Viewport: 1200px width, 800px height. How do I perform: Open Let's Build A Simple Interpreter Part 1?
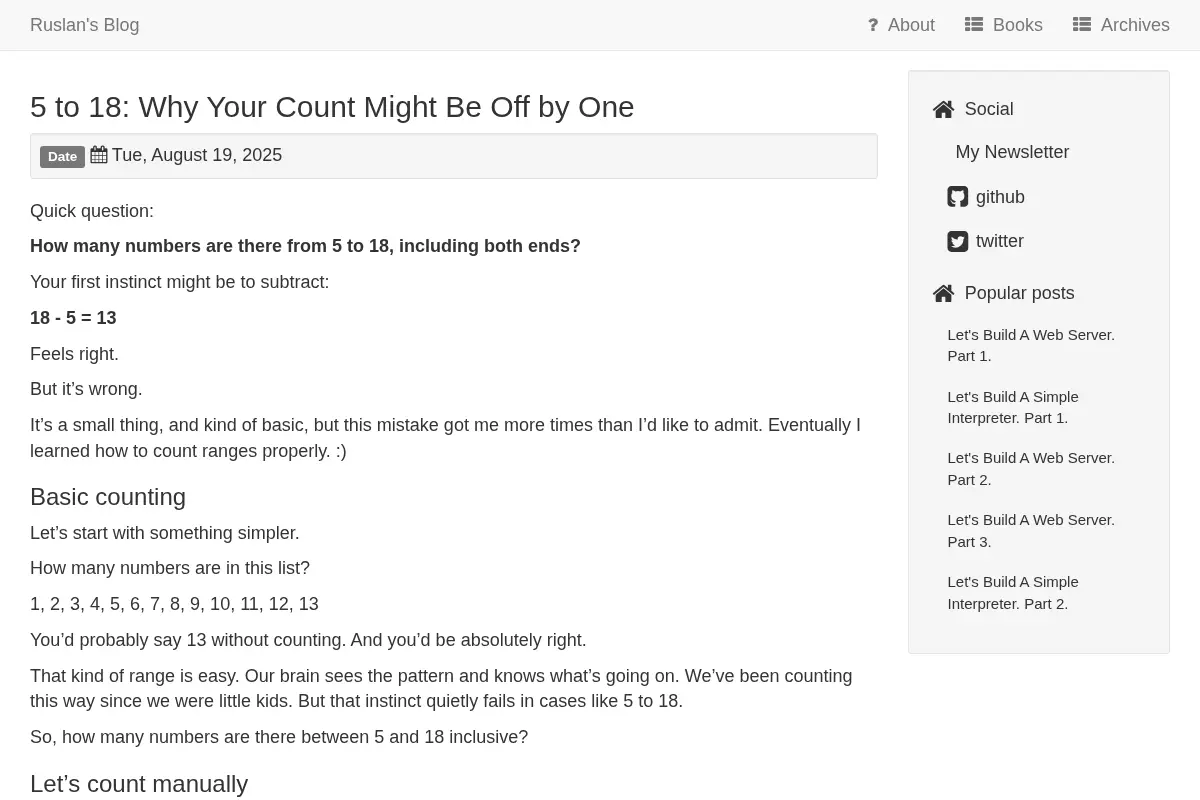coord(1013,407)
